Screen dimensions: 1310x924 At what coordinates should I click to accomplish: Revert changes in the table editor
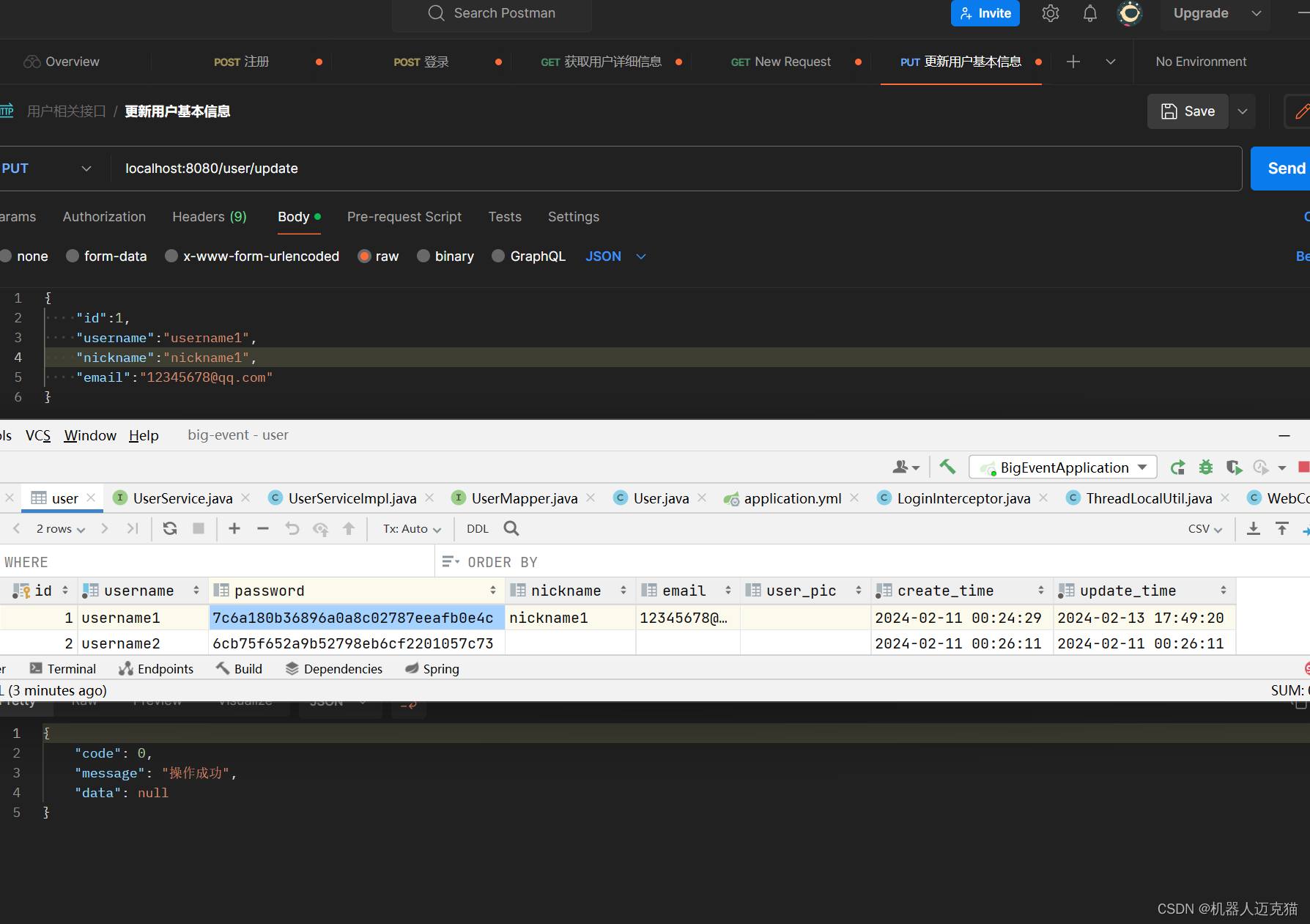(292, 528)
